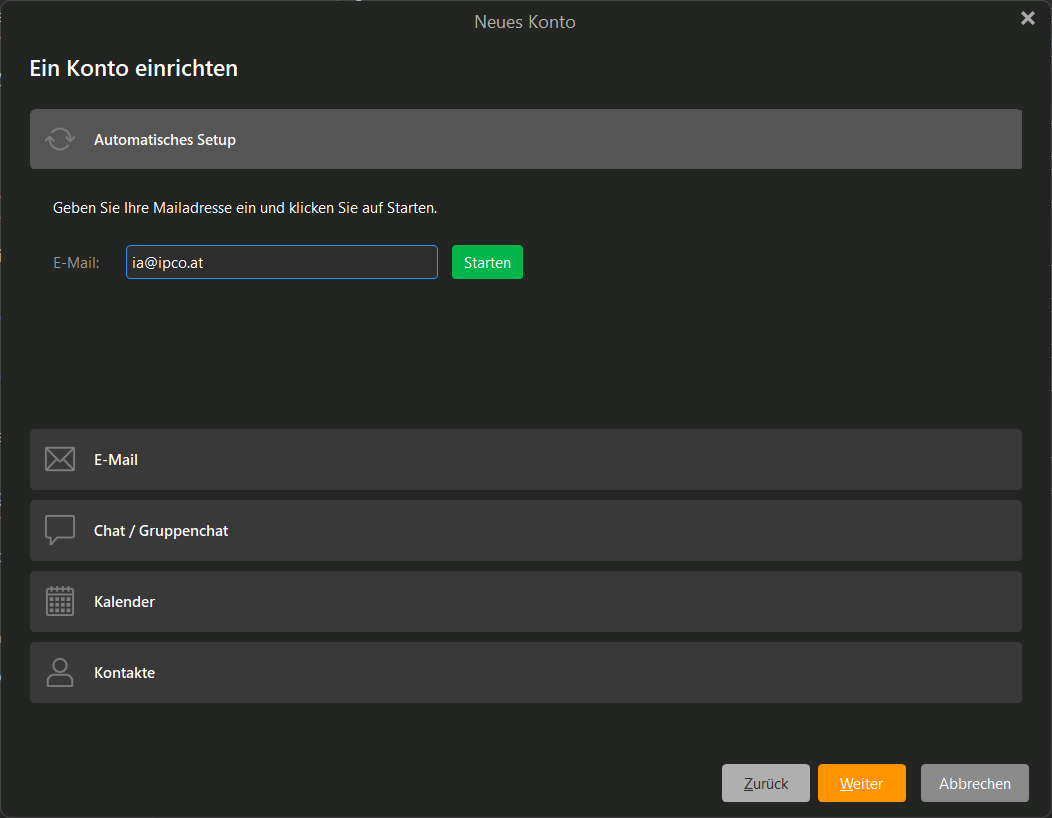
Task: Open the Kalender account section
Action: click(526, 602)
